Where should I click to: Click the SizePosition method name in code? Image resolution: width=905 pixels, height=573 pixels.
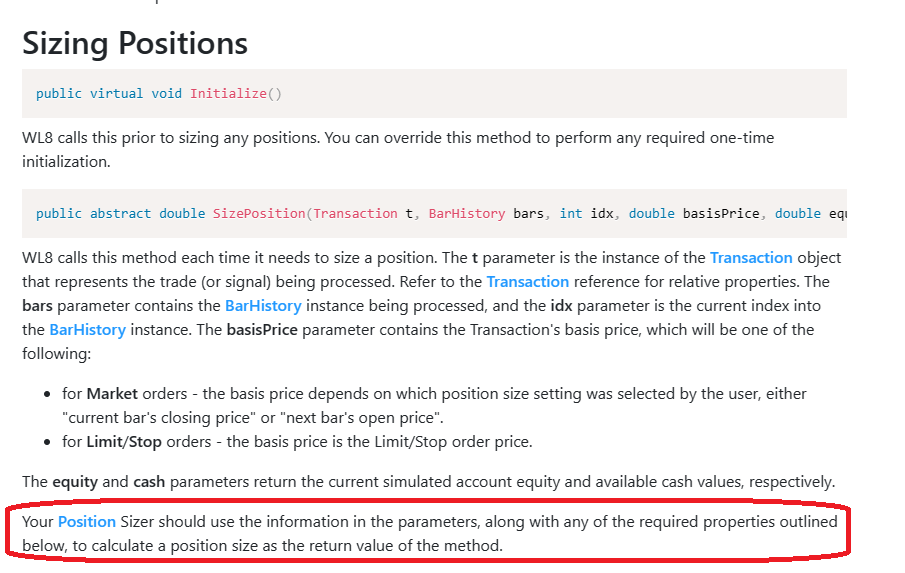pos(259,214)
